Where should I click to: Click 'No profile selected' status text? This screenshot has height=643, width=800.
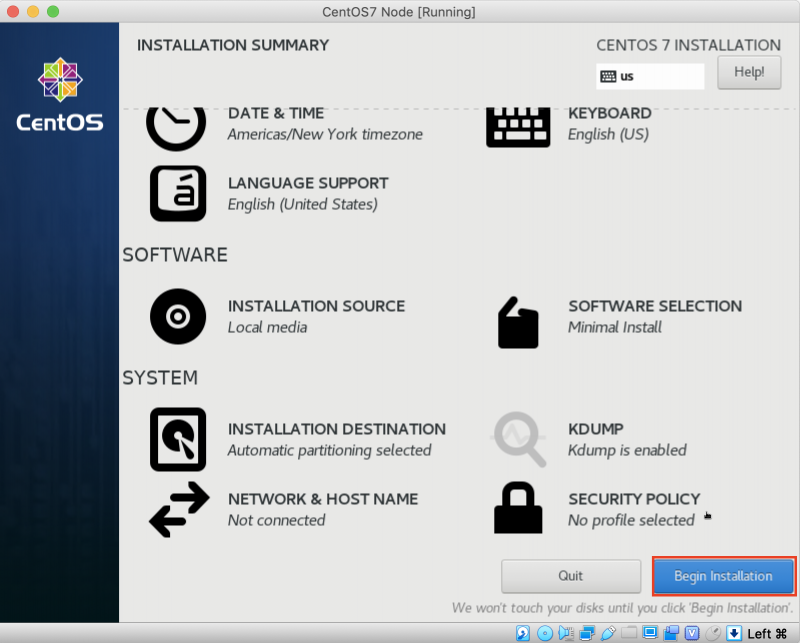[x=631, y=520]
